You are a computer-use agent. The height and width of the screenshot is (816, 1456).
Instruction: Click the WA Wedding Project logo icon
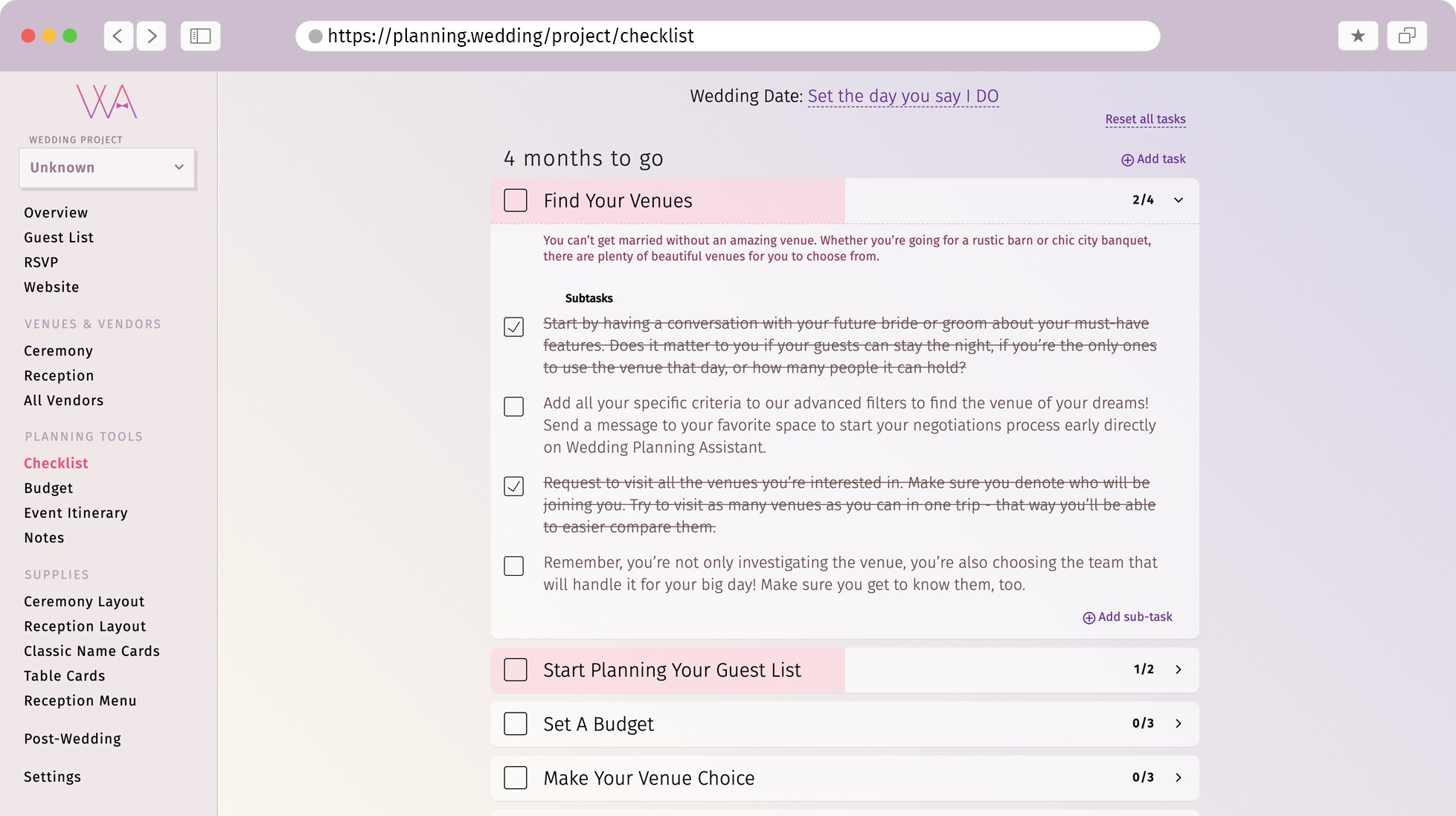coord(107,101)
